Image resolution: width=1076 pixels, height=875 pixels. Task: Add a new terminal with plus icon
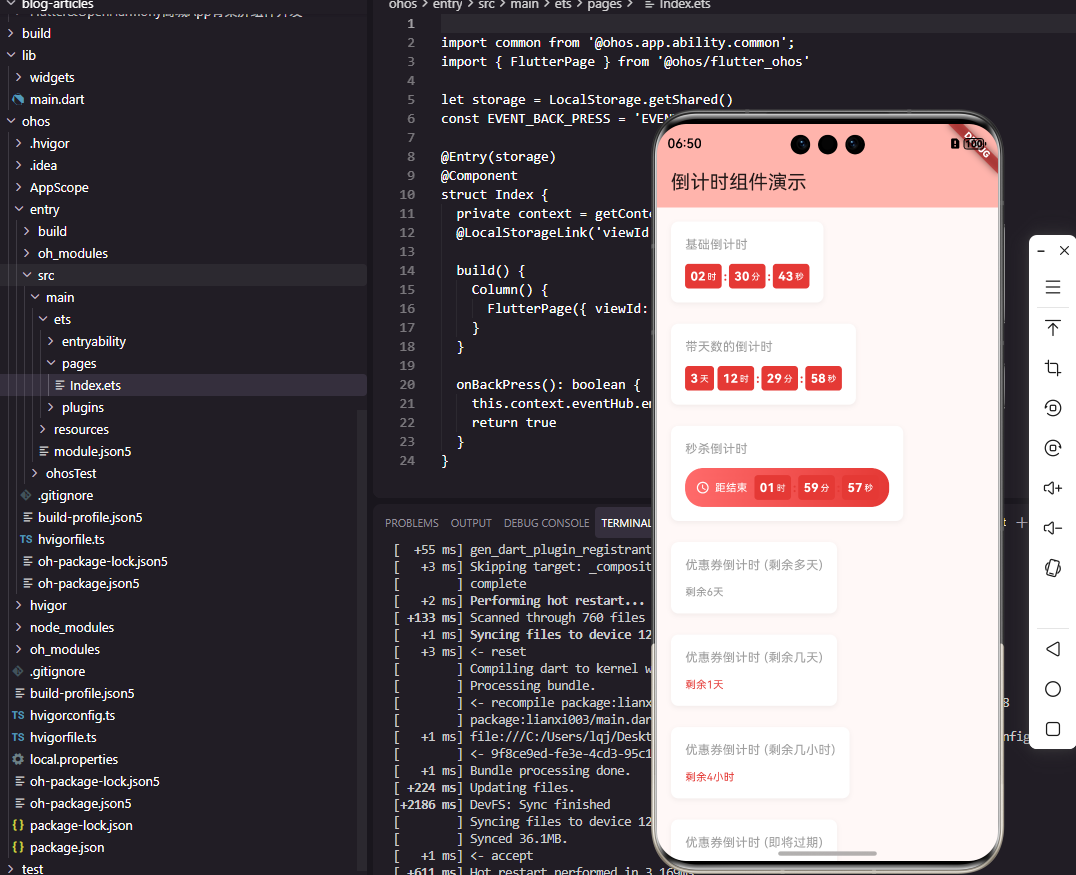coord(1022,523)
